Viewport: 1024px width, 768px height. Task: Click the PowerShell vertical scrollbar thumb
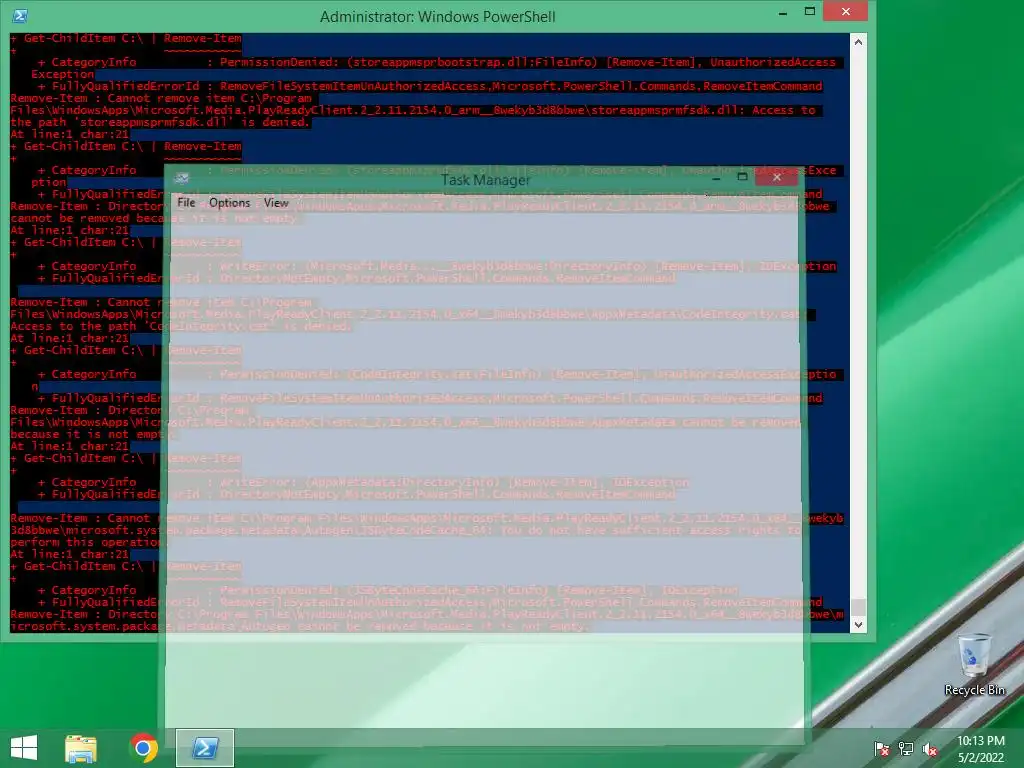[x=858, y=607]
